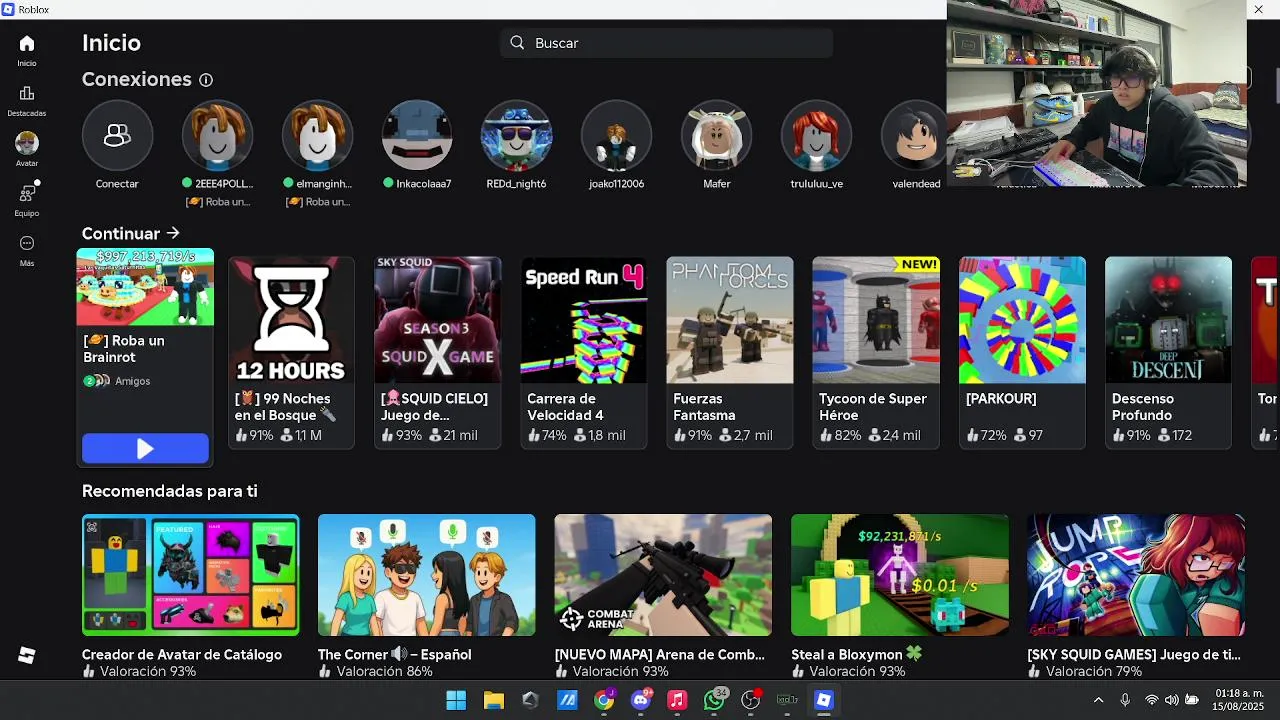1280x720 pixels.
Task: Open volume control in system tray
Action: pyautogui.click(x=1171, y=700)
